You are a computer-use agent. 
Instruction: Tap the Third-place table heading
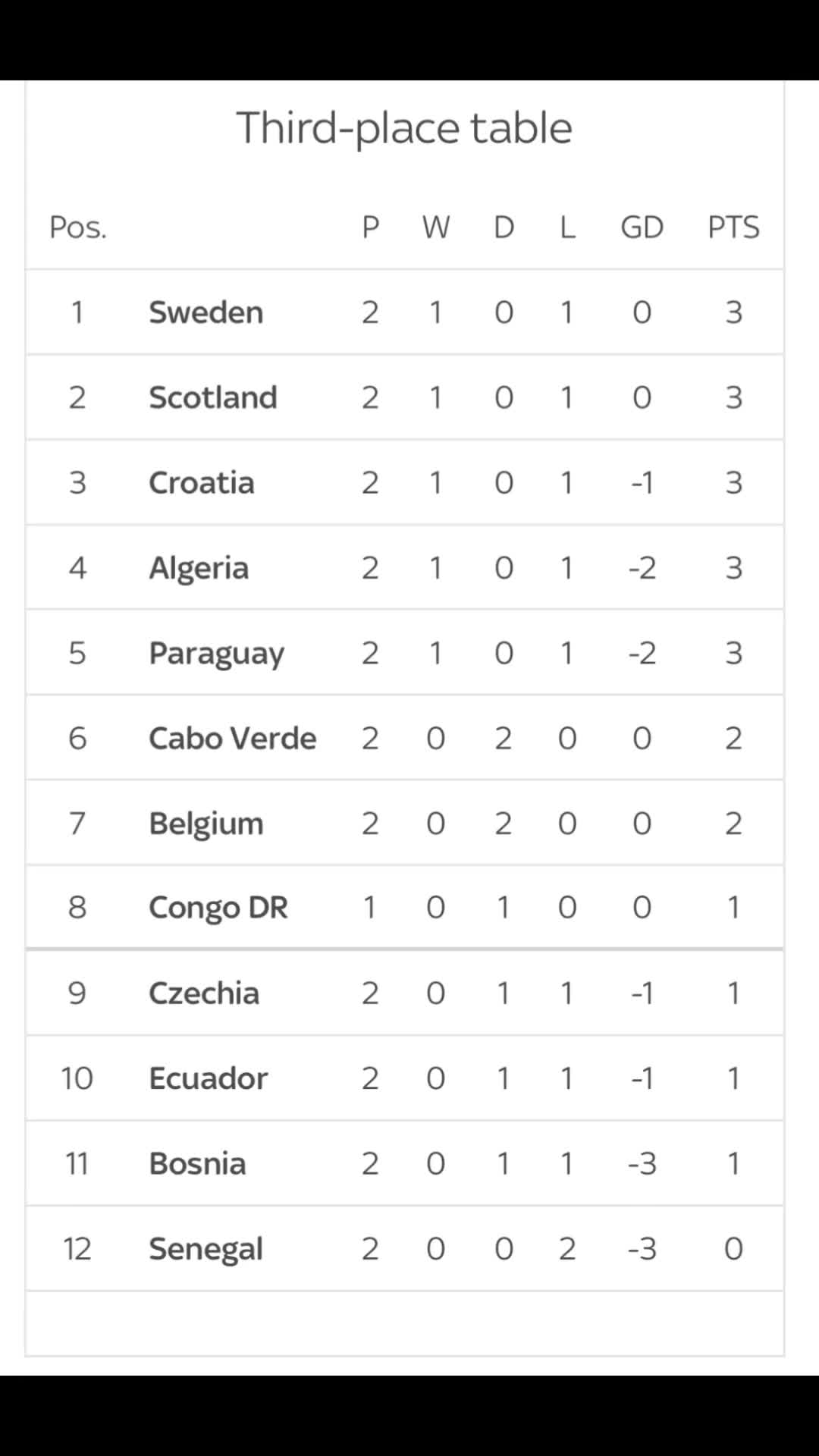(x=404, y=127)
